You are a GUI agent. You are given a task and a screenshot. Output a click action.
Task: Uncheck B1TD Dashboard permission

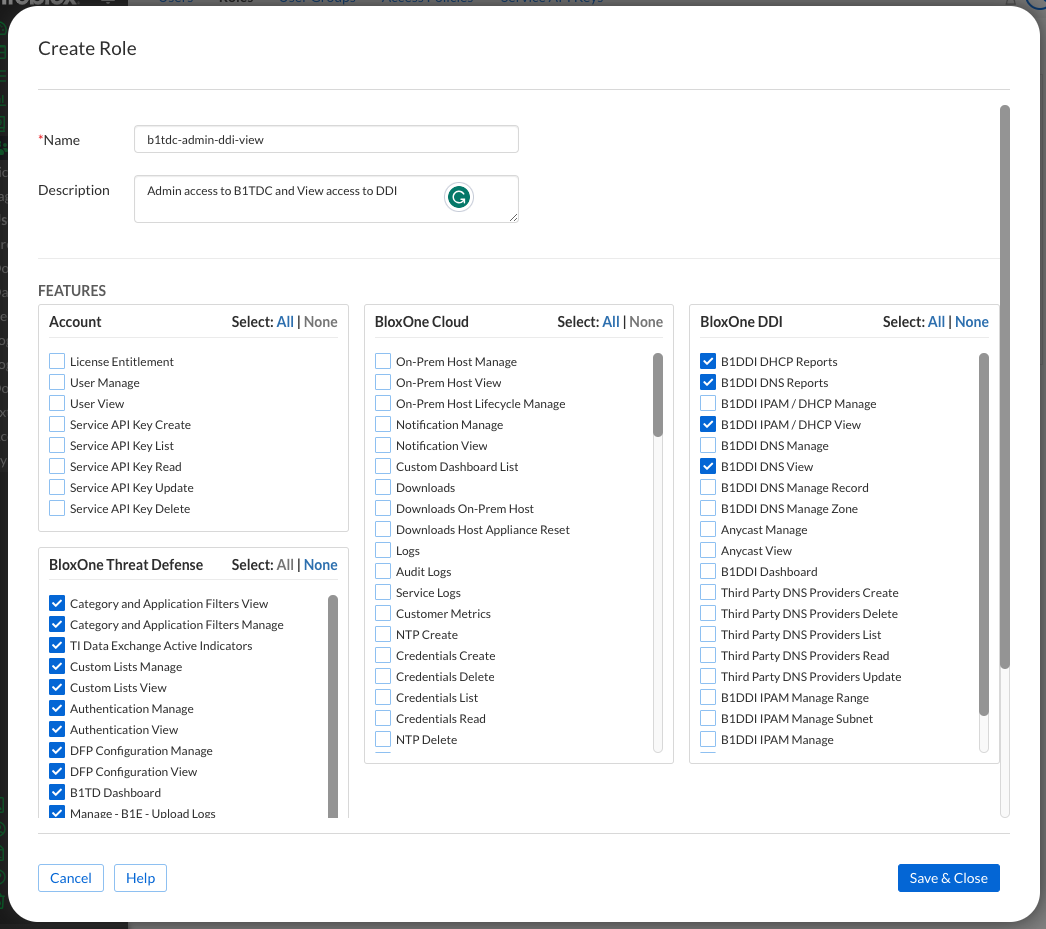(57, 793)
